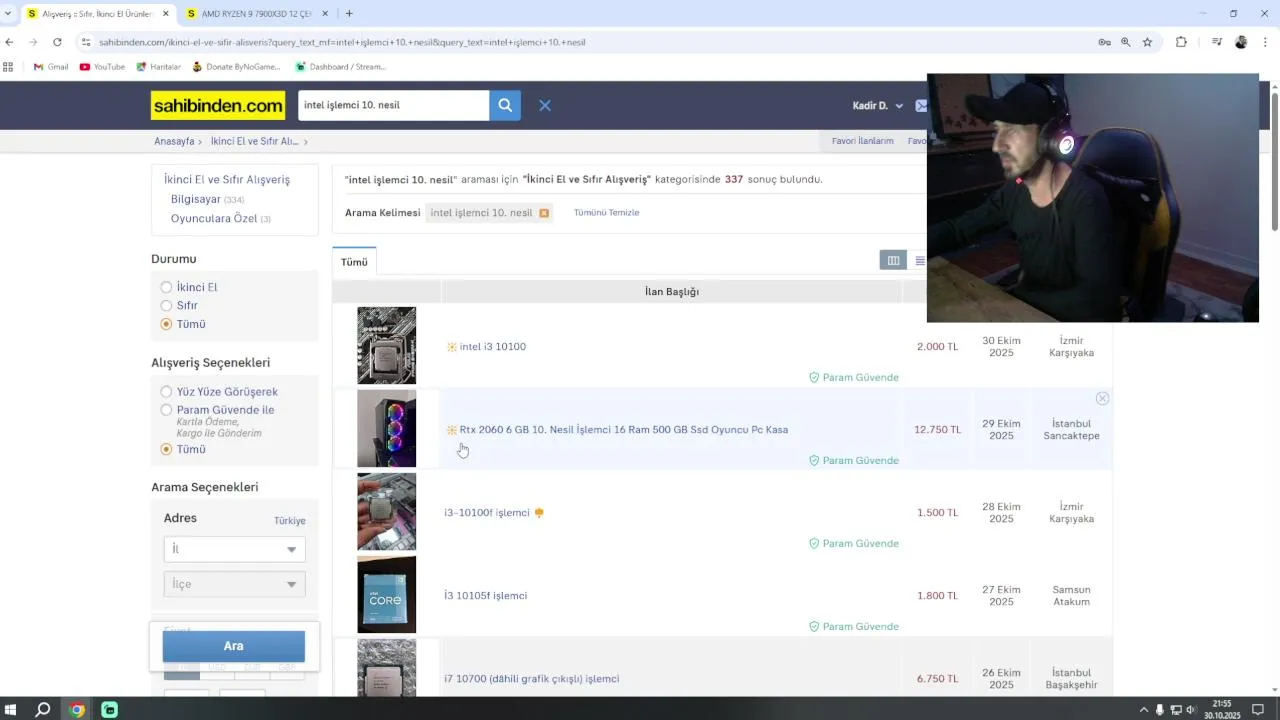
Task: Click Anasayfa breadcrumb
Action: coord(174,141)
